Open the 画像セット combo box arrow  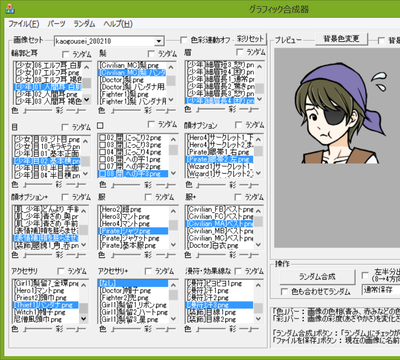[159, 41]
